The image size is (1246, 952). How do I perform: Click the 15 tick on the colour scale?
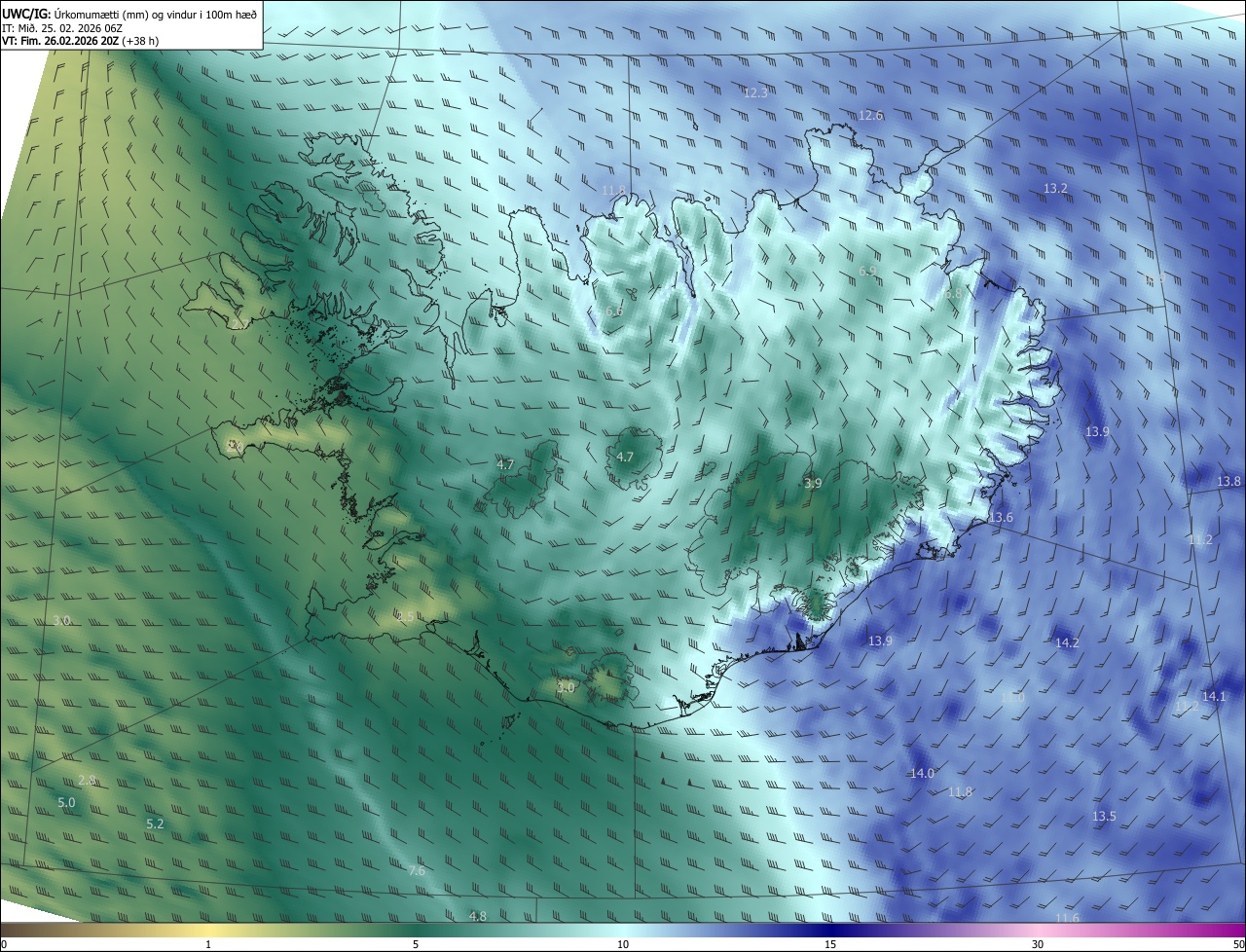pos(830,945)
